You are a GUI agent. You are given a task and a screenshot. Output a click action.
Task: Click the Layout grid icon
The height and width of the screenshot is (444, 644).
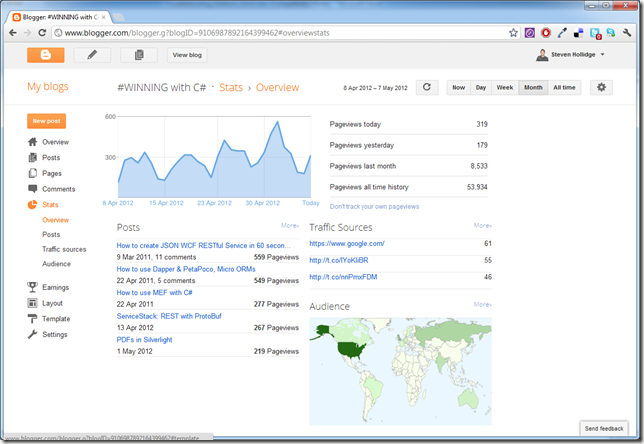32,303
